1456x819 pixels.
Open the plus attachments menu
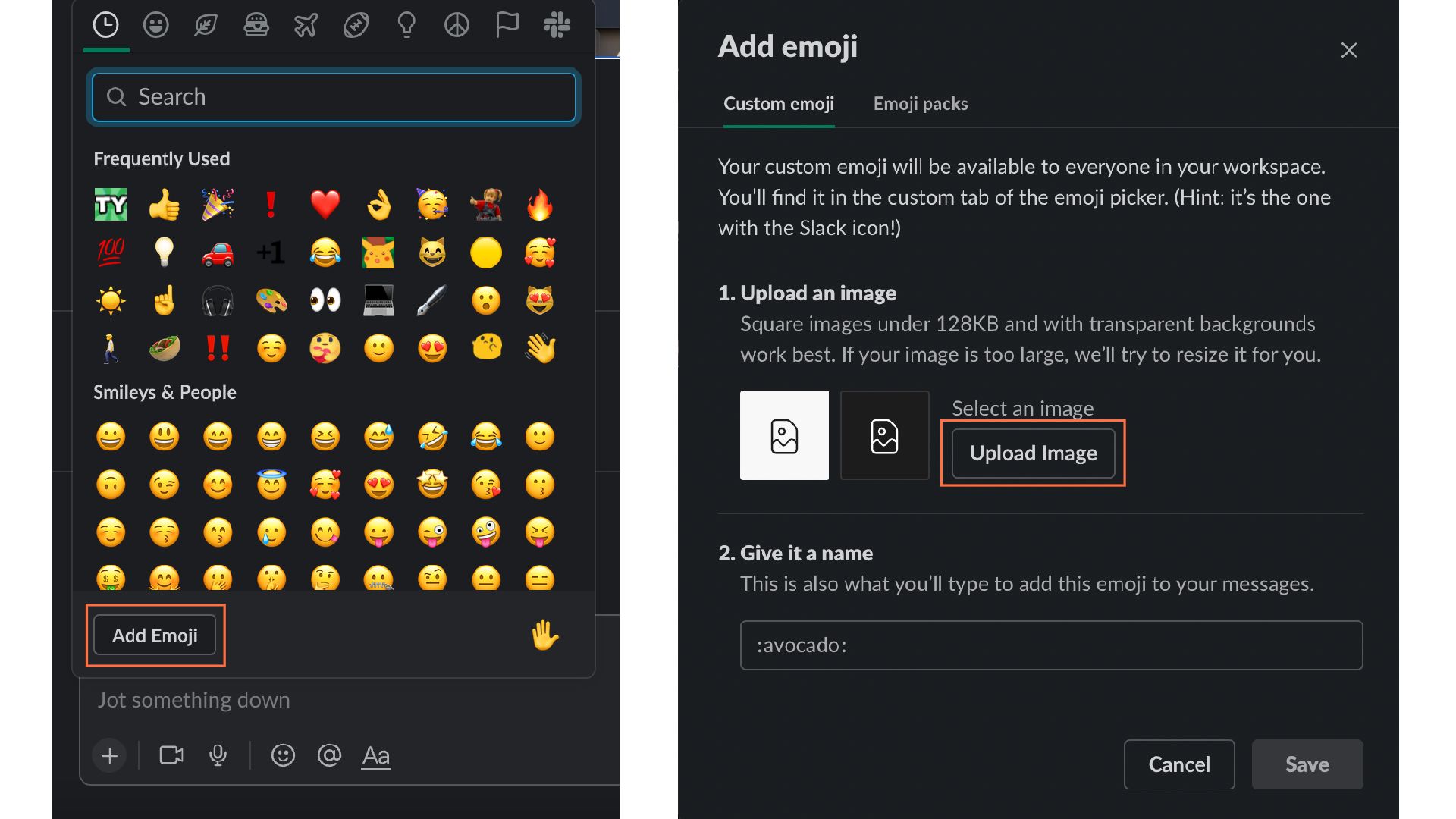[109, 755]
